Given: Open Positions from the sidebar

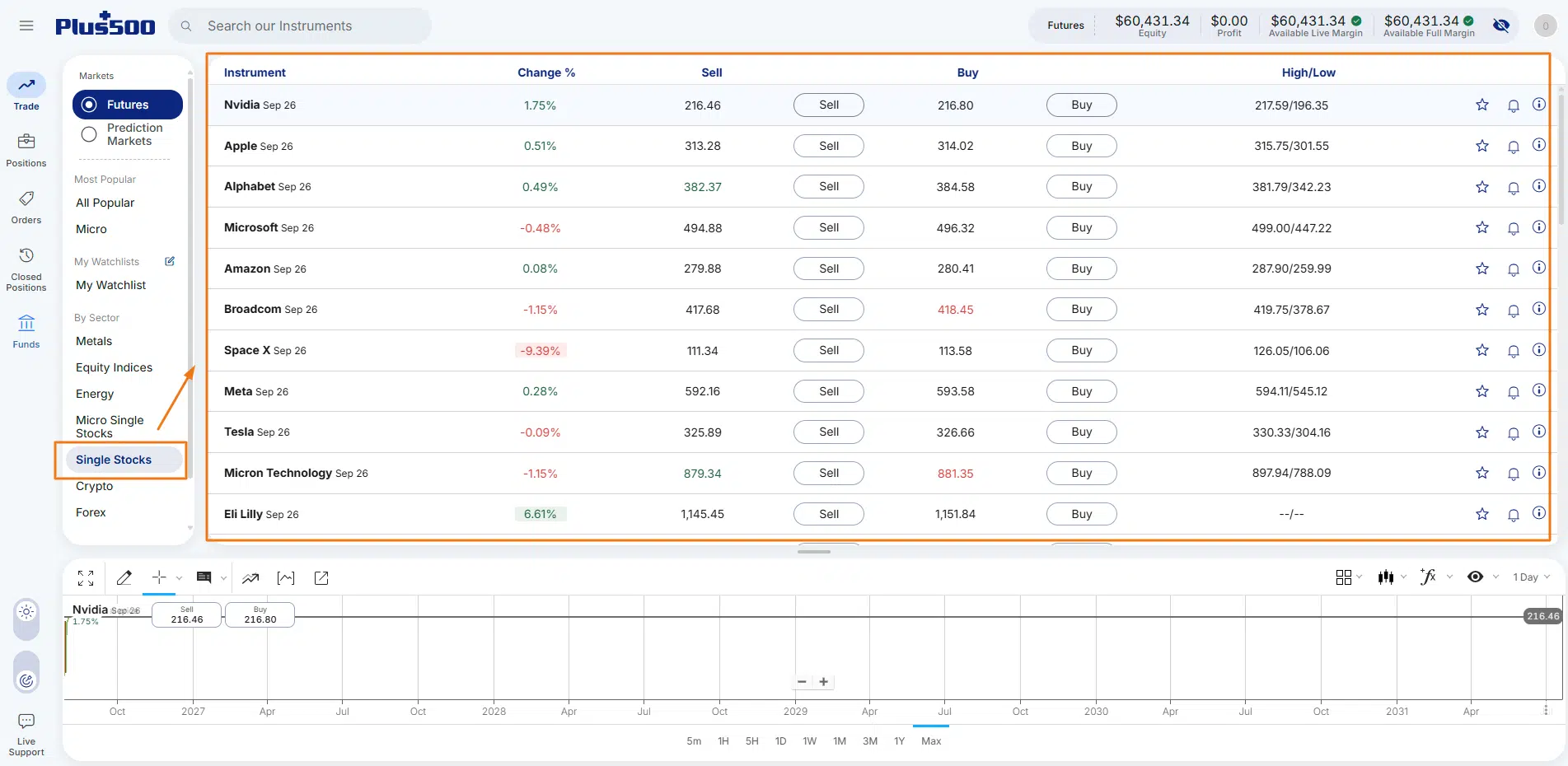Looking at the screenshot, I should pos(26,150).
